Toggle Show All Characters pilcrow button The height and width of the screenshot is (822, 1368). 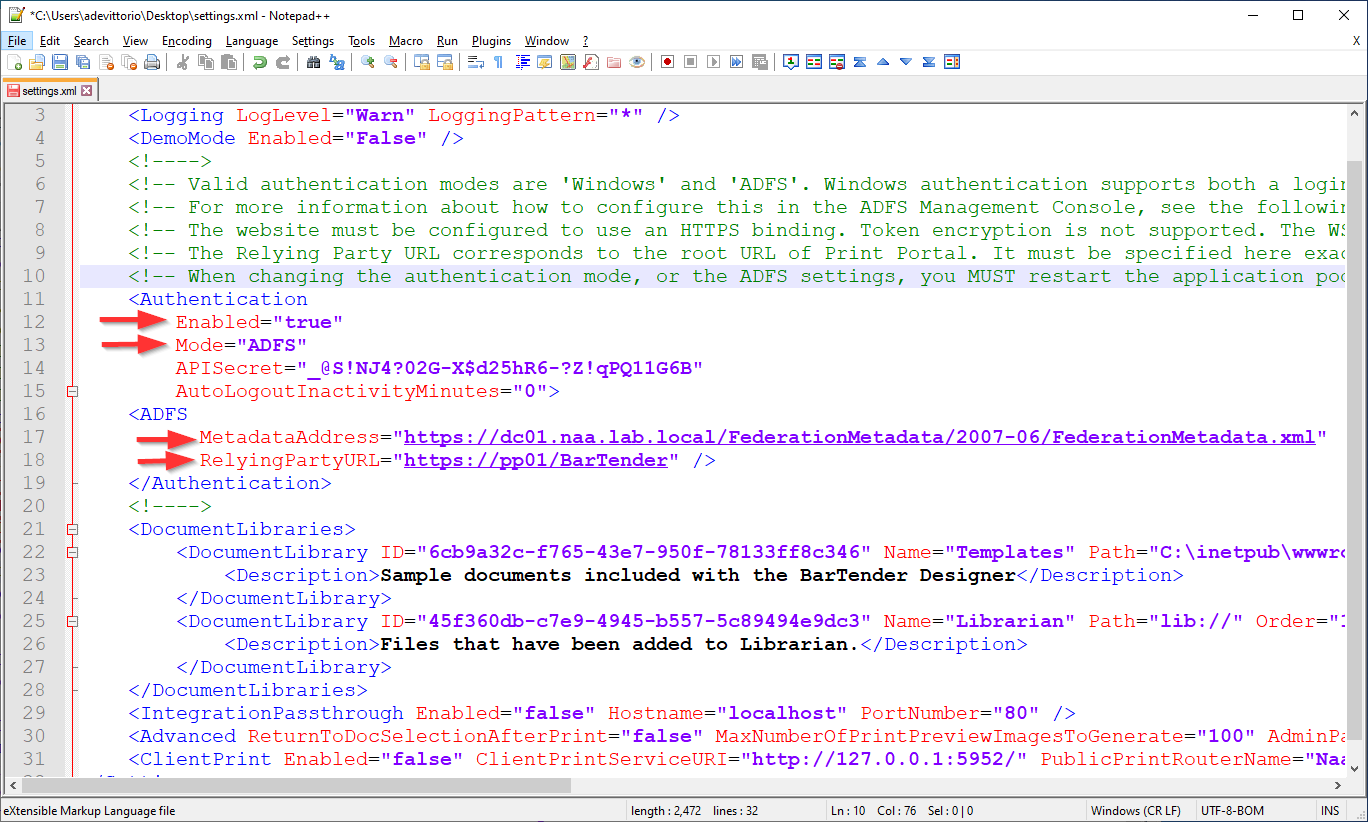click(498, 62)
